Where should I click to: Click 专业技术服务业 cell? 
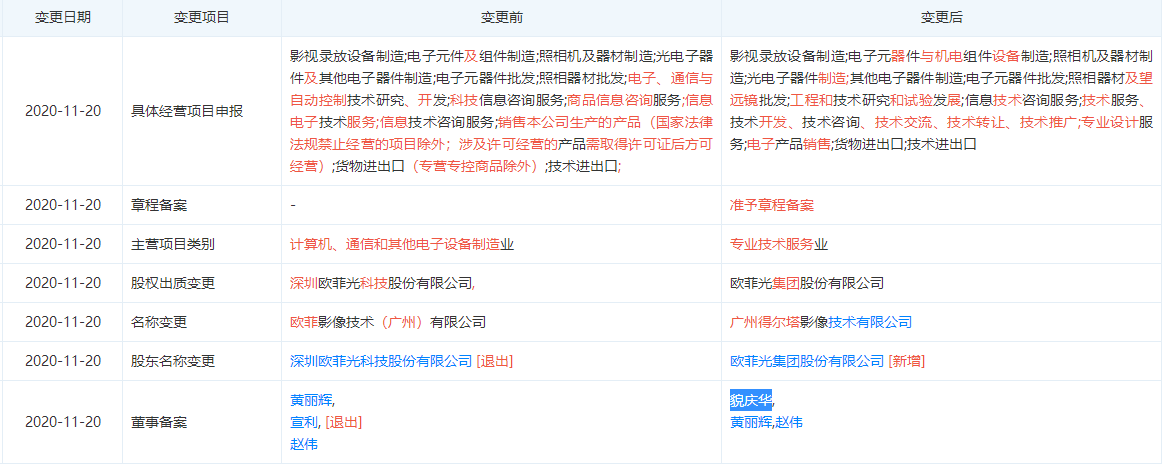(779, 244)
